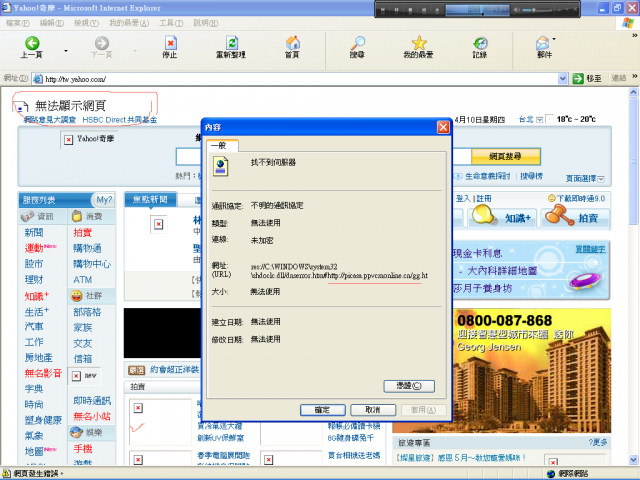Click the 確定 button in dialog
The height and width of the screenshot is (480, 640).
tap(323, 410)
